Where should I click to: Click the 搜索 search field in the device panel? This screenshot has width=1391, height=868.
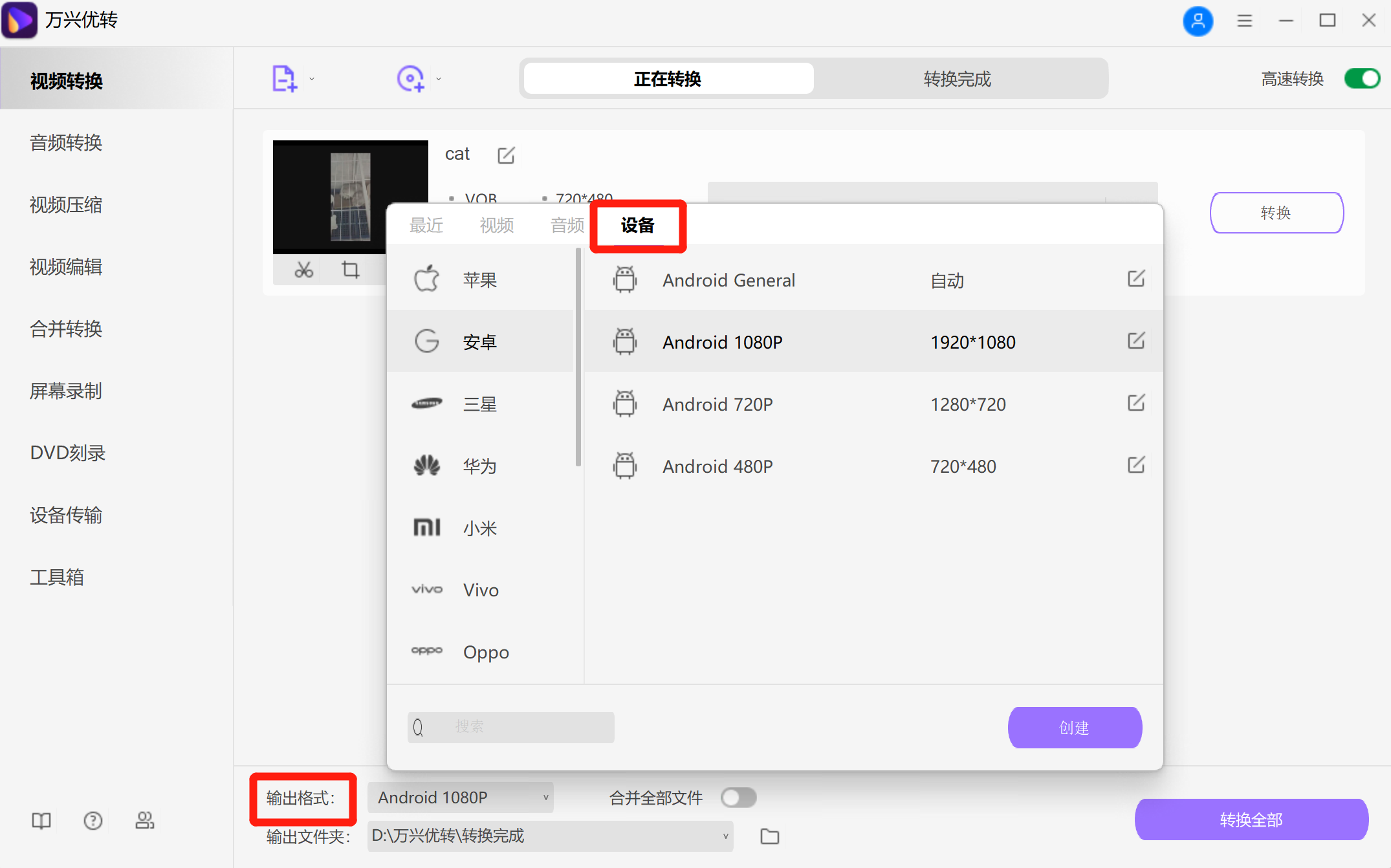point(510,727)
